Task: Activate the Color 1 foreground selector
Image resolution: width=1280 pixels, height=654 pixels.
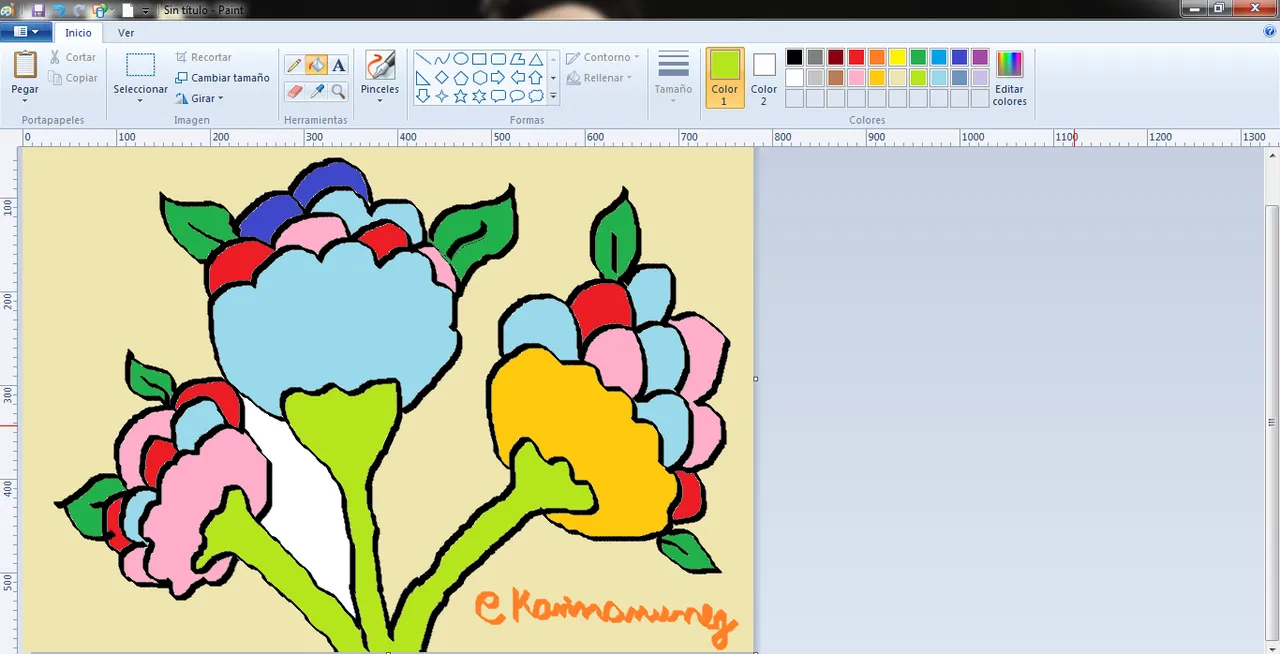Action: click(x=725, y=78)
